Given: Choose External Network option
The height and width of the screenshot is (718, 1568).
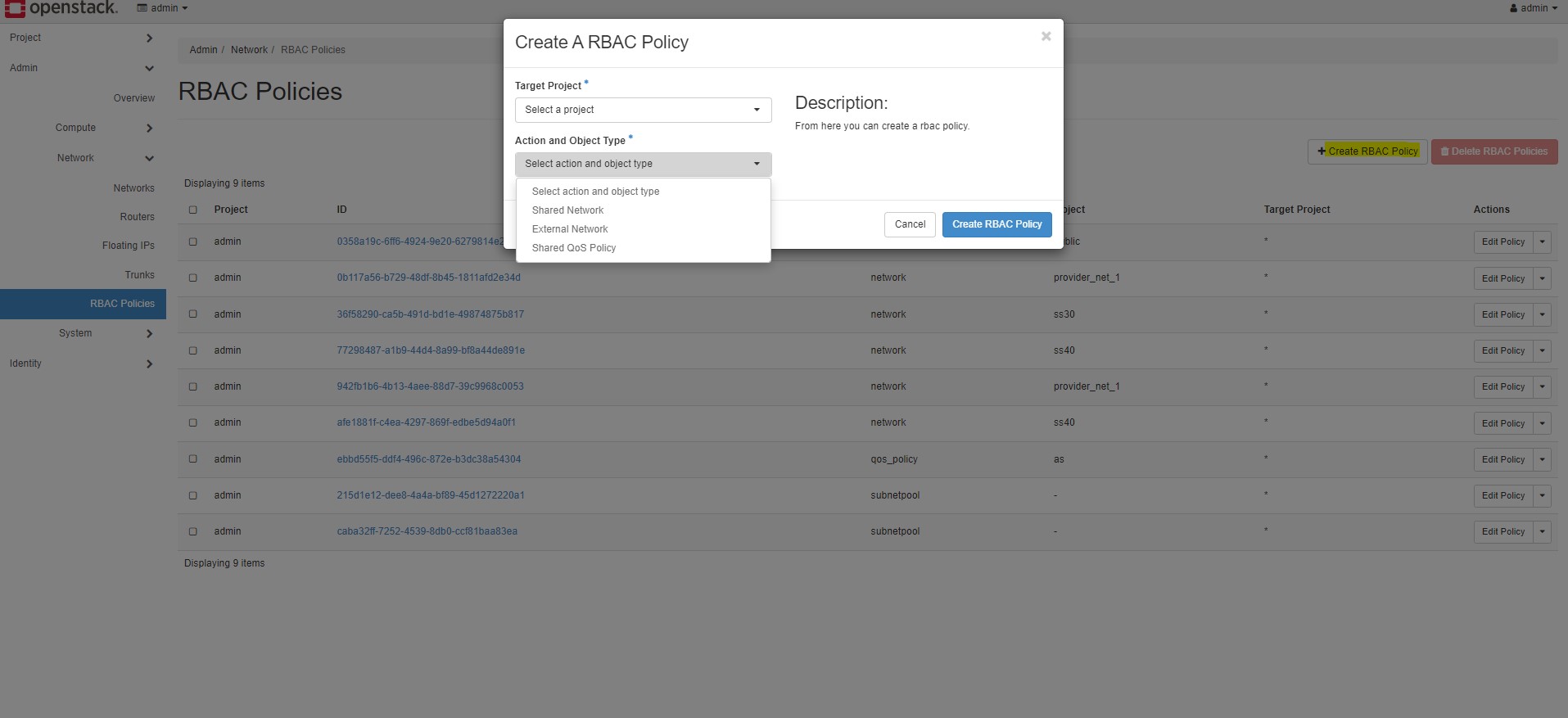Looking at the screenshot, I should pos(570,229).
